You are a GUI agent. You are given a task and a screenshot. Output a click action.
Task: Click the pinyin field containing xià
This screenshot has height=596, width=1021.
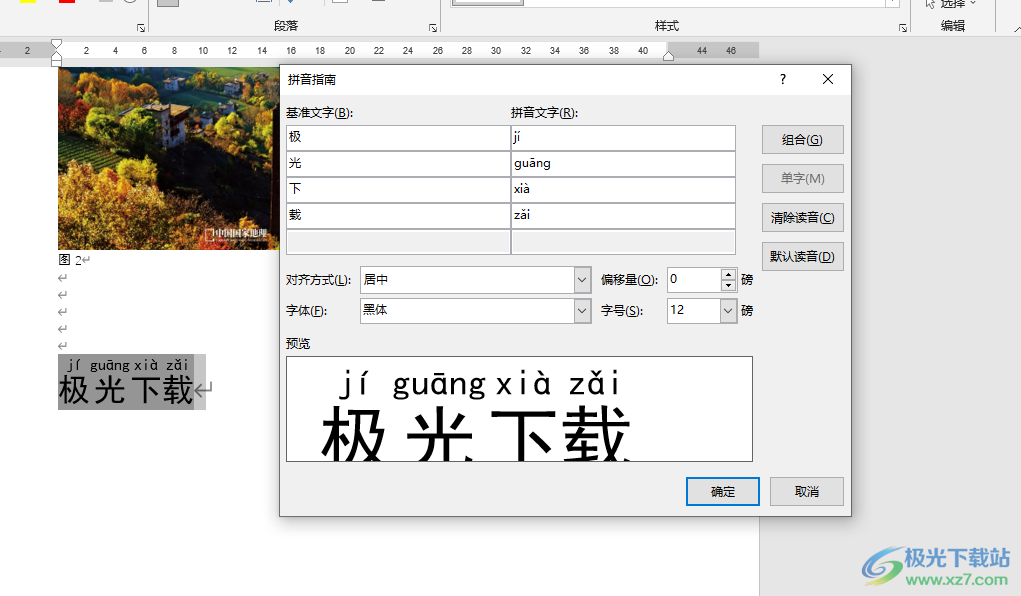tap(623, 190)
